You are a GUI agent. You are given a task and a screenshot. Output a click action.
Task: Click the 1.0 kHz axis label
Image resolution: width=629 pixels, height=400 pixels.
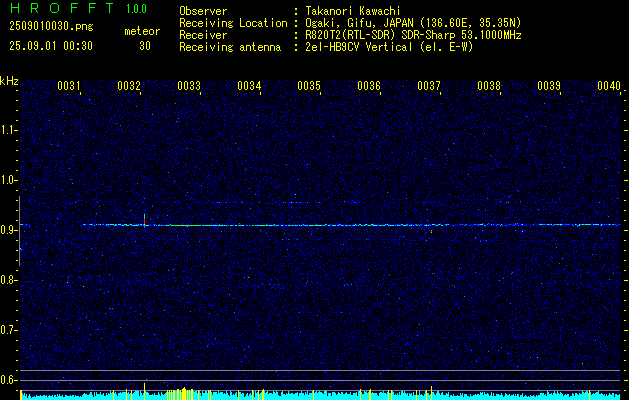point(9,180)
